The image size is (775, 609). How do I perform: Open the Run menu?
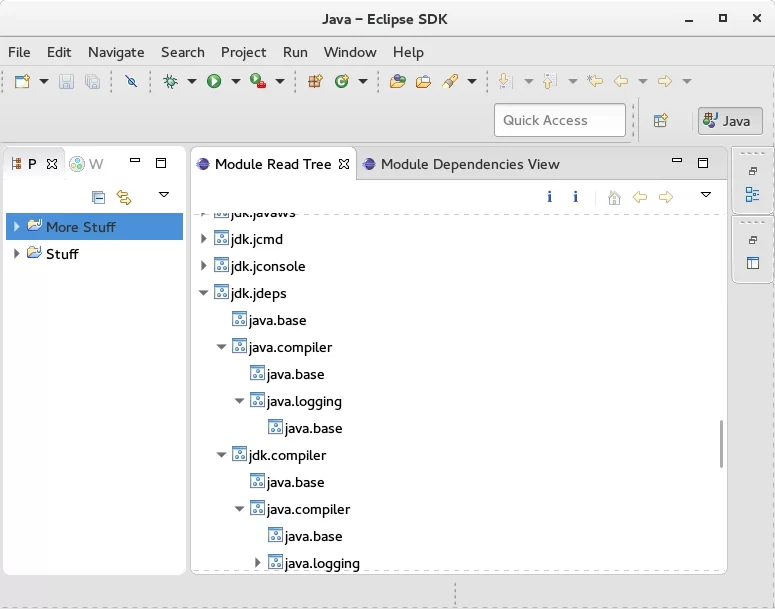point(295,52)
